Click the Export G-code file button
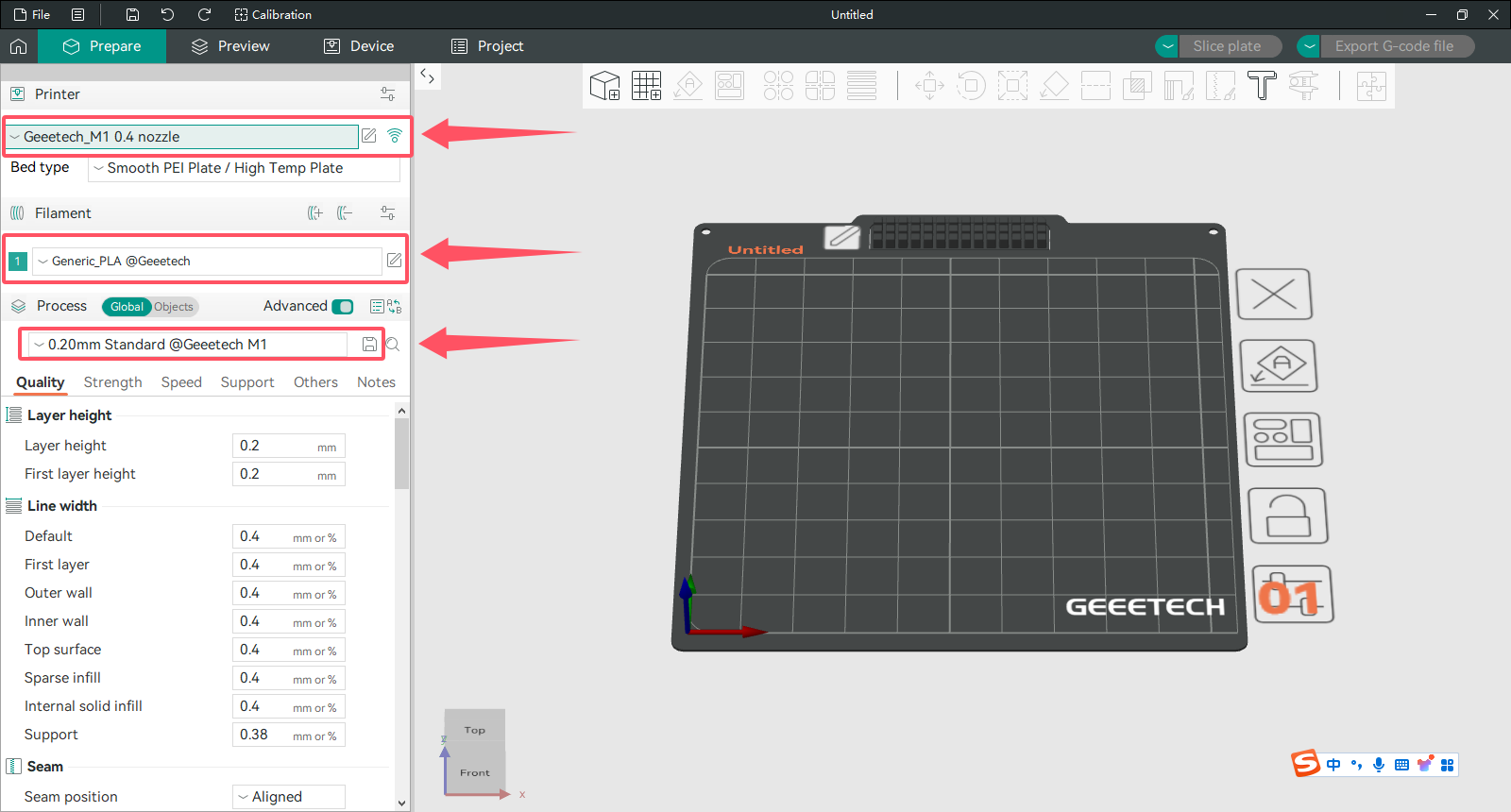The width and height of the screenshot is (1511, 812). click(x=1397, y=46)
